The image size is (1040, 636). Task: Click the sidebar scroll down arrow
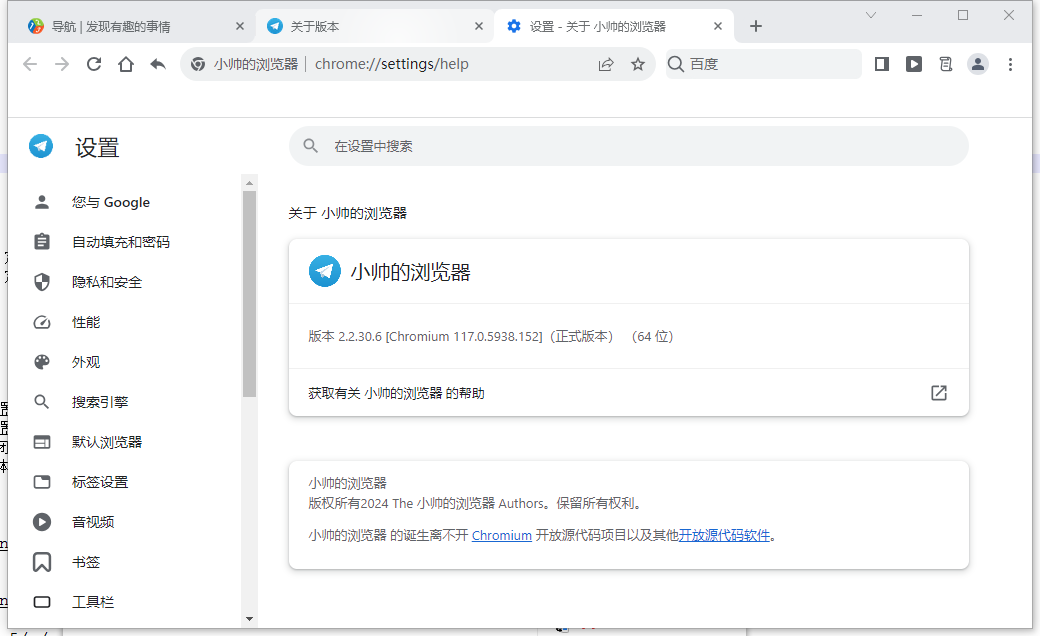[x=249, y=619]
